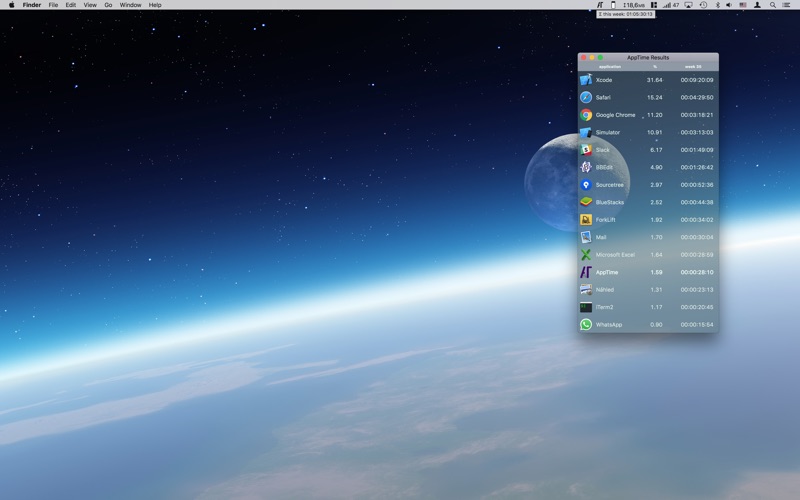Click the time 00:00:28:10
The width and height of the screenshot is (800, 500).
pyautogui.click(x=697, y=272)
